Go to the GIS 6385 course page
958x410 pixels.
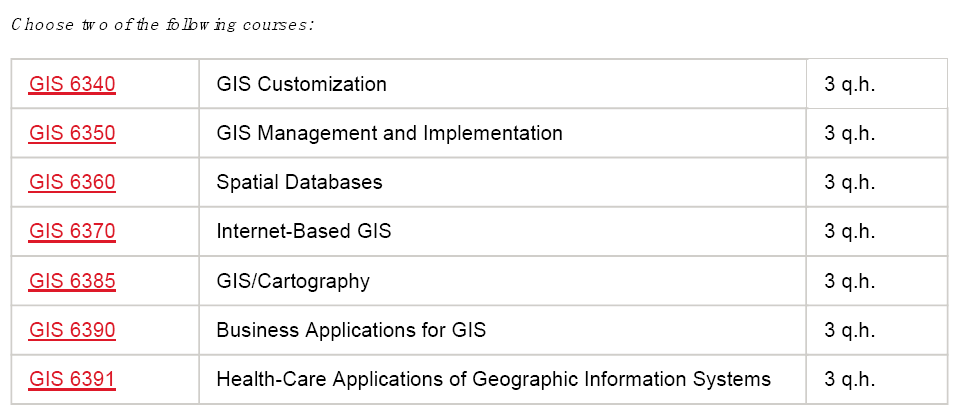point(72,281)
